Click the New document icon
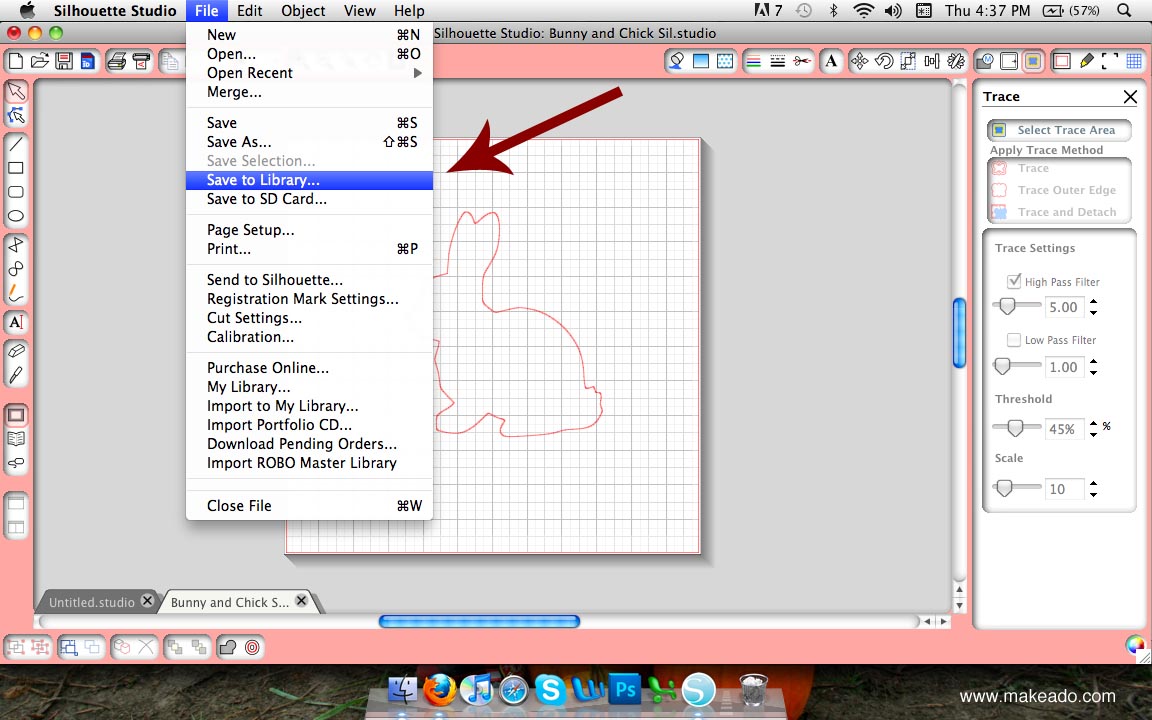 tap(15, 61)
